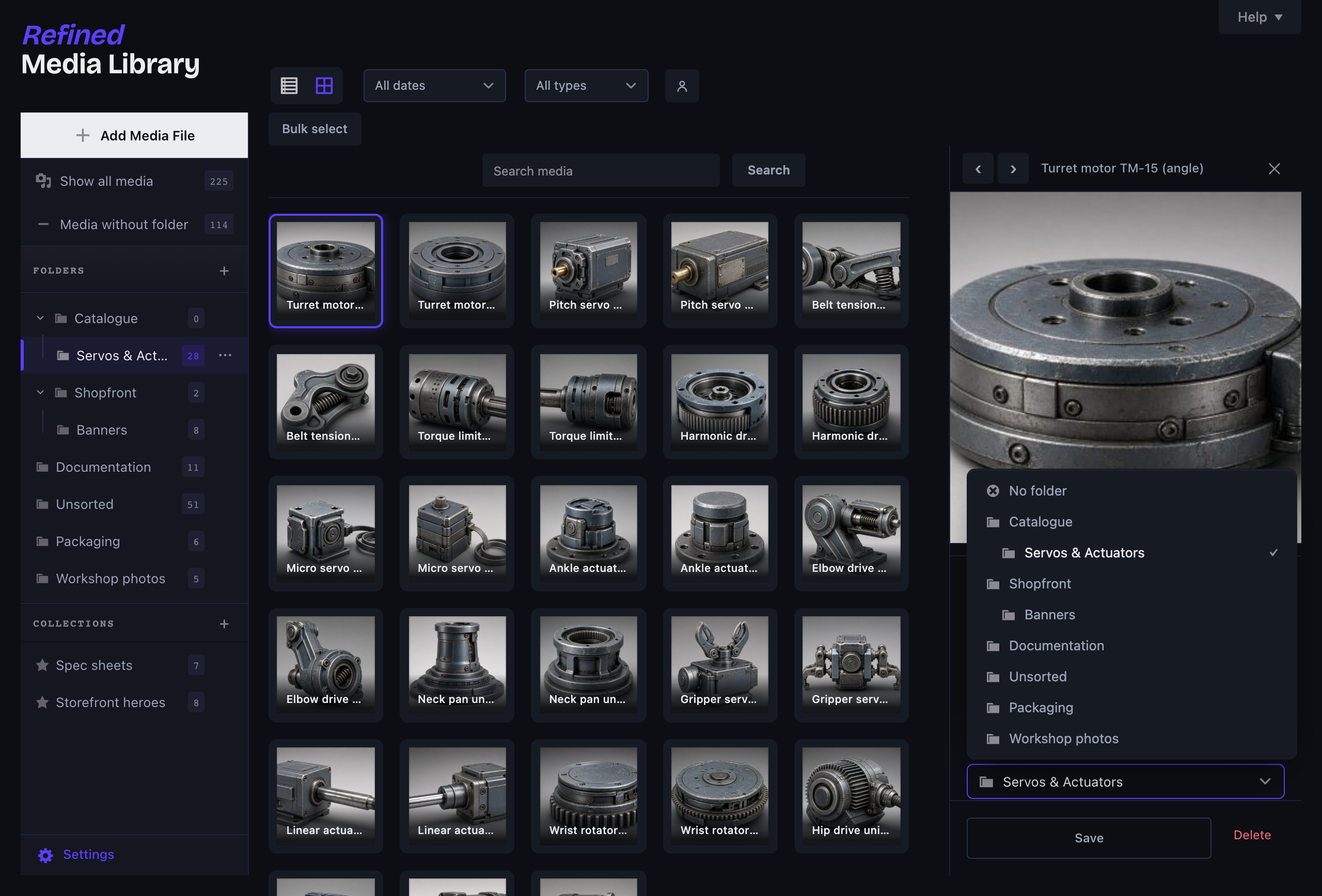Screen dimensions: 1322x896
Task: Open the Documentation folder in sidebar
Action: (x=134, y=467)
